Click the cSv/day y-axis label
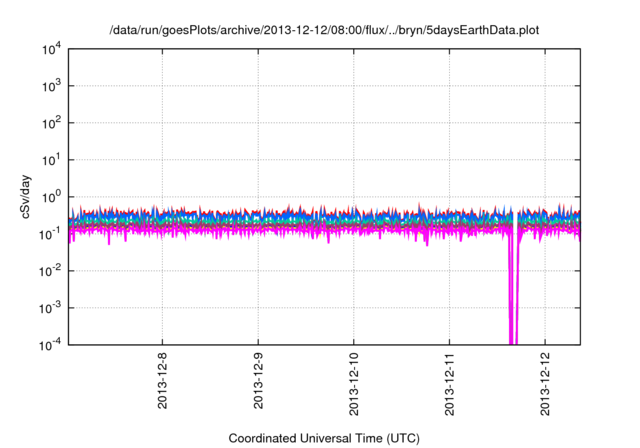Screen dimensions: 640x448 (26, 197)
